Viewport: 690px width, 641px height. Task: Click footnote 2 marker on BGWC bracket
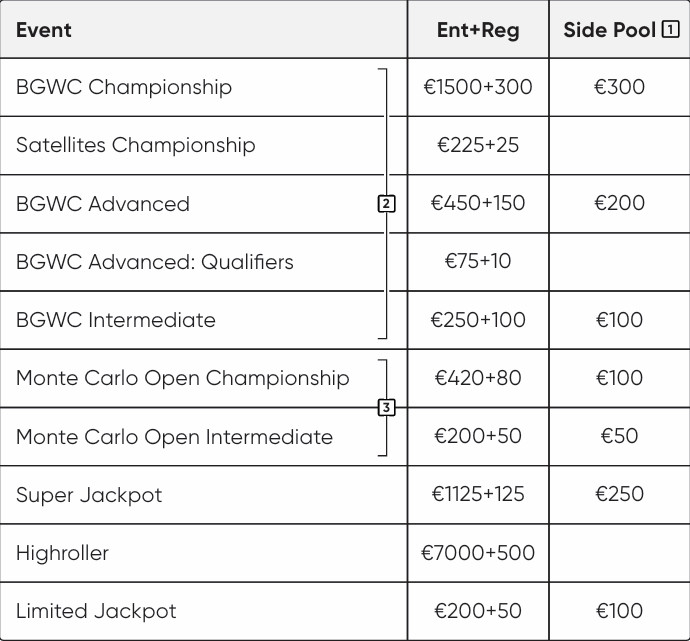[386, 204]
